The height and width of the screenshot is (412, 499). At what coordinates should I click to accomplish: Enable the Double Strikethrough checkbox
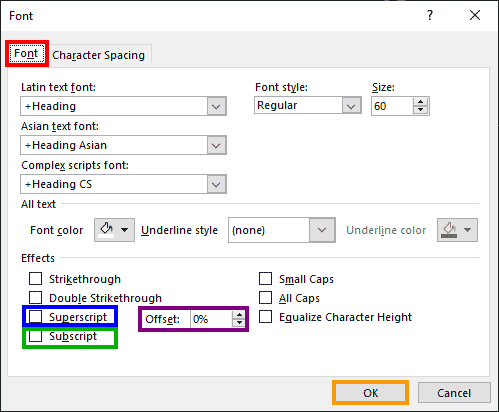pos(35,297)
